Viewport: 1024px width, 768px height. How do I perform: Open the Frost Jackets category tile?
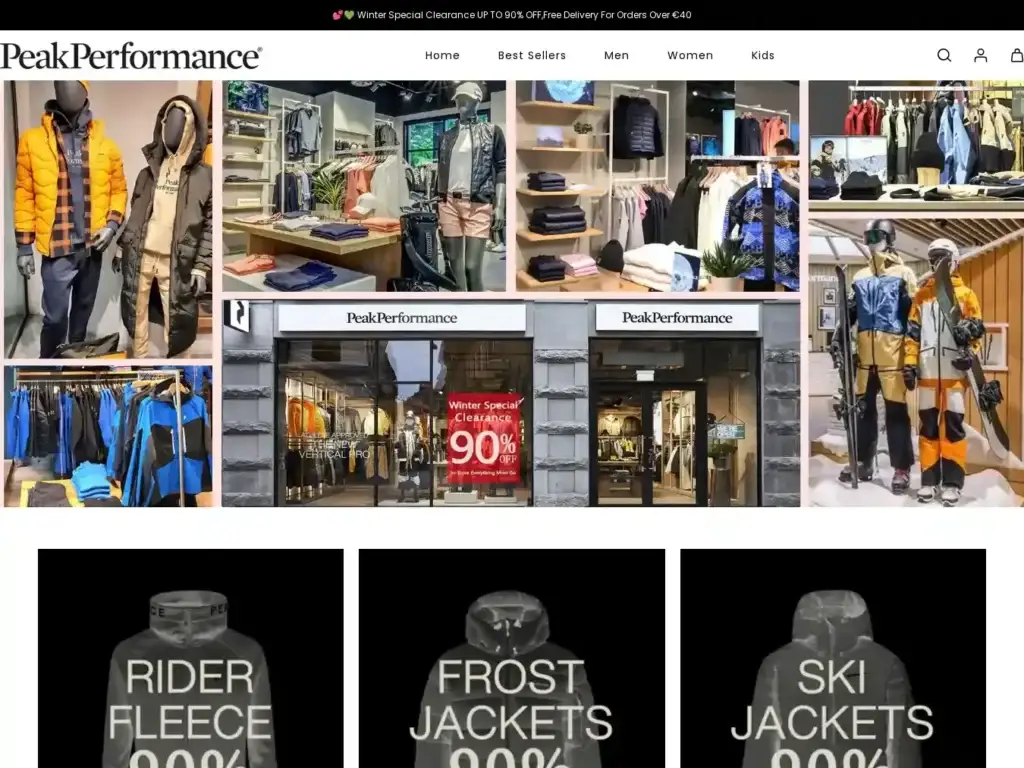tap(511, 658)
